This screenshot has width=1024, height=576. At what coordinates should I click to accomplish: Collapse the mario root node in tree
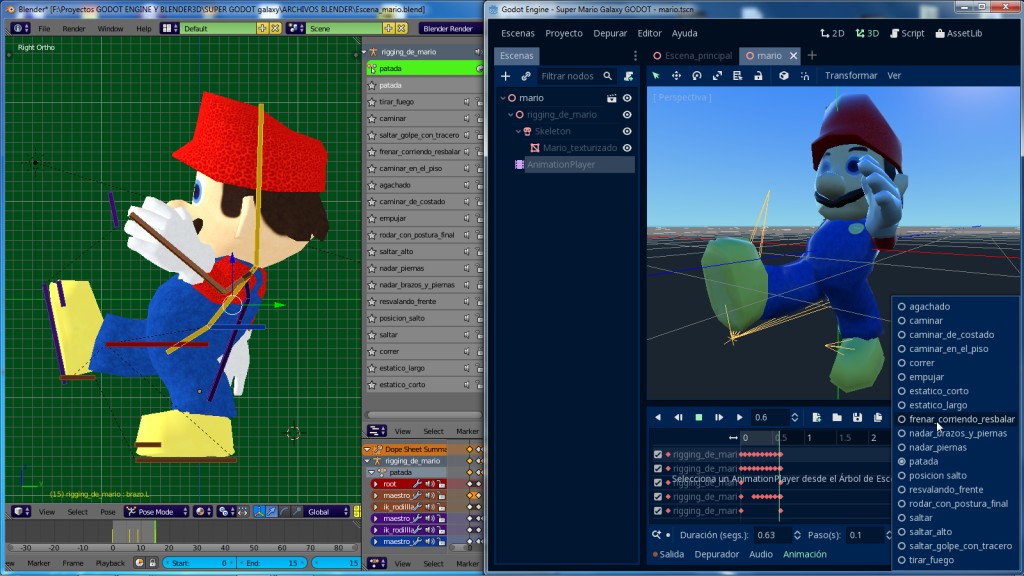(x=503, y=99)
